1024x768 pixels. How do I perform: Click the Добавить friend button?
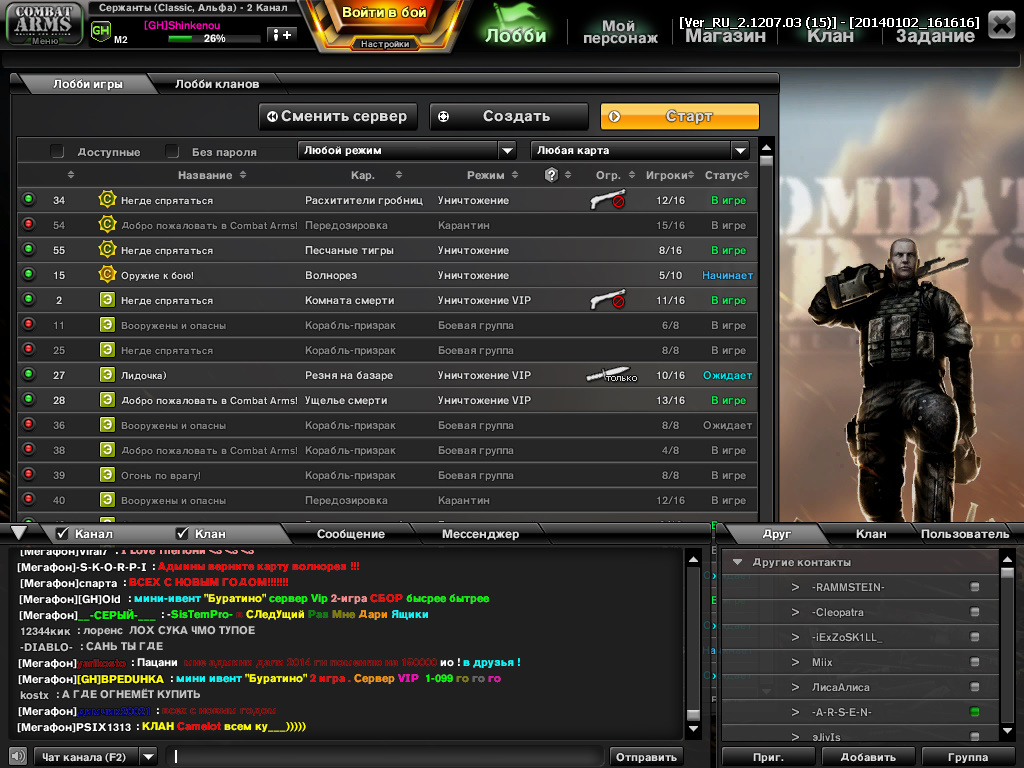pos(868,757)
